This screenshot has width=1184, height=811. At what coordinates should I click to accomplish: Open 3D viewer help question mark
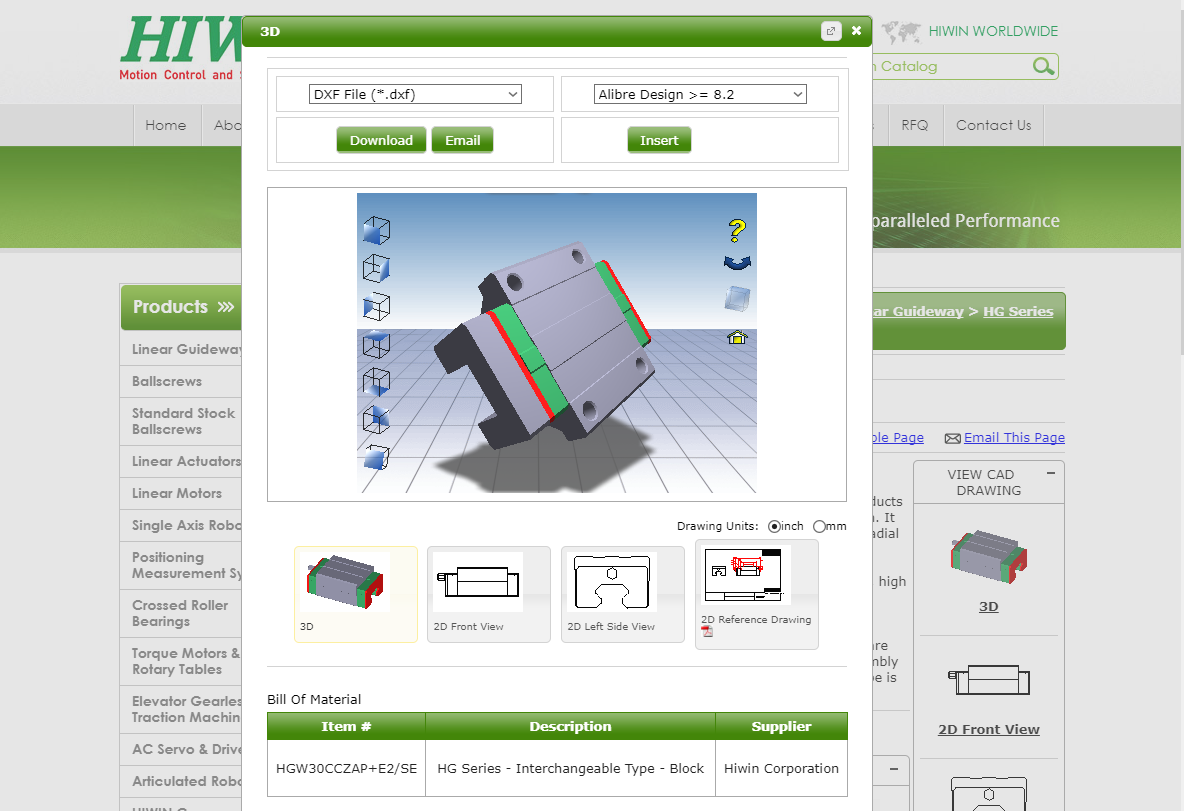[737, 230]
